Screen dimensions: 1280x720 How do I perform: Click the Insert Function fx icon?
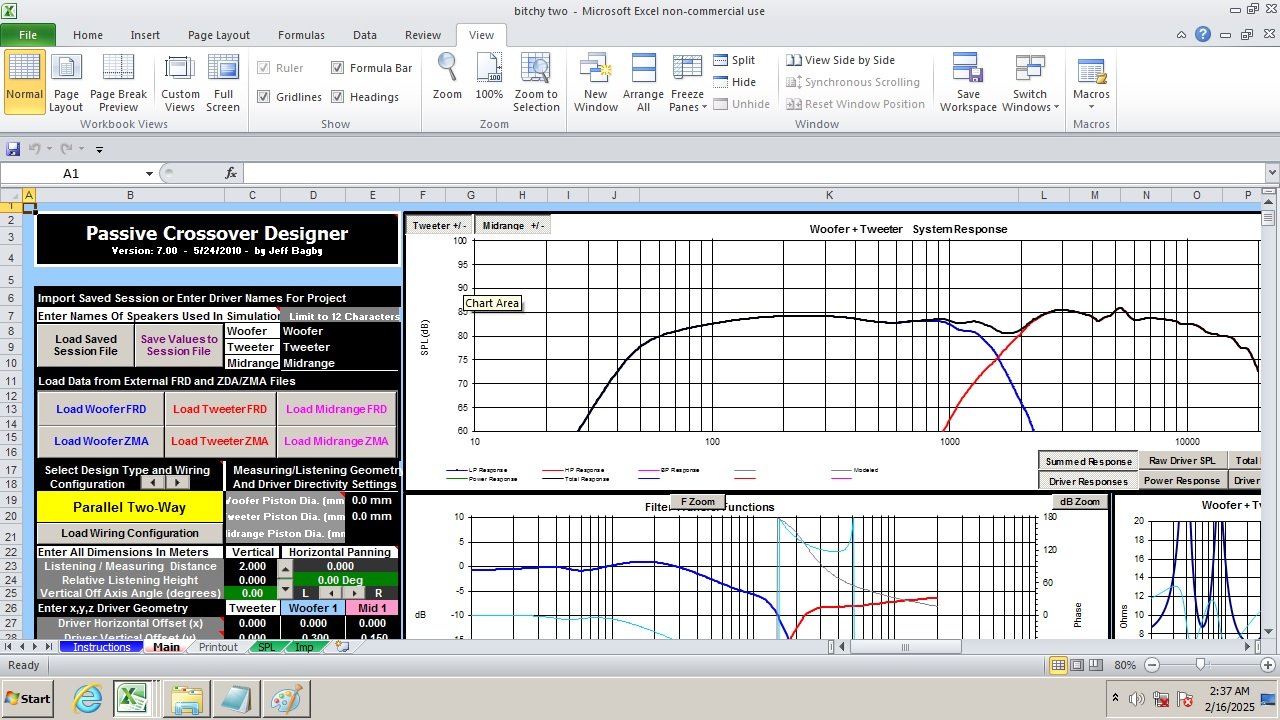[231, 173]
